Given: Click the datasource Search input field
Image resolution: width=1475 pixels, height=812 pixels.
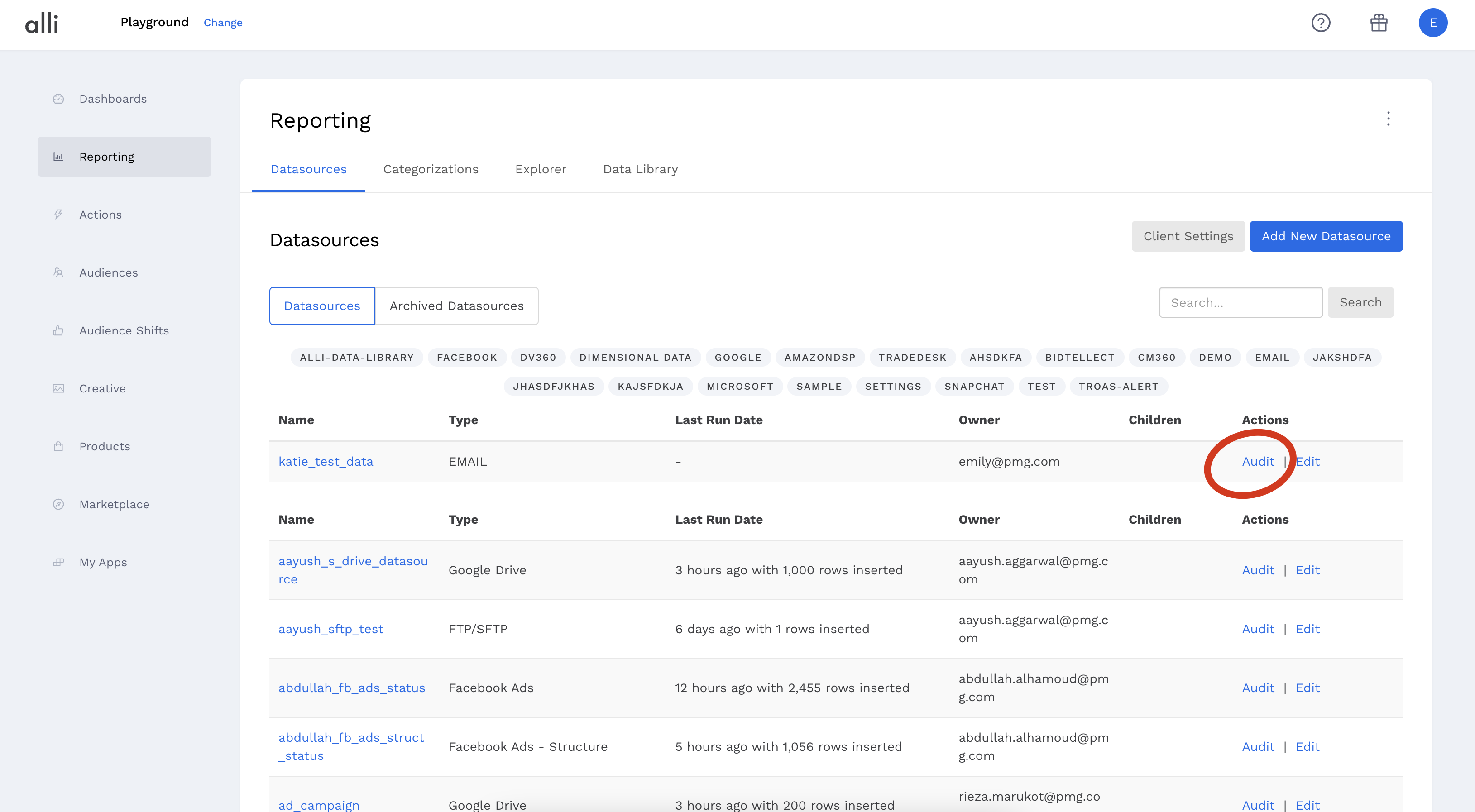Looking at the screenshot, I should 1240,302.
